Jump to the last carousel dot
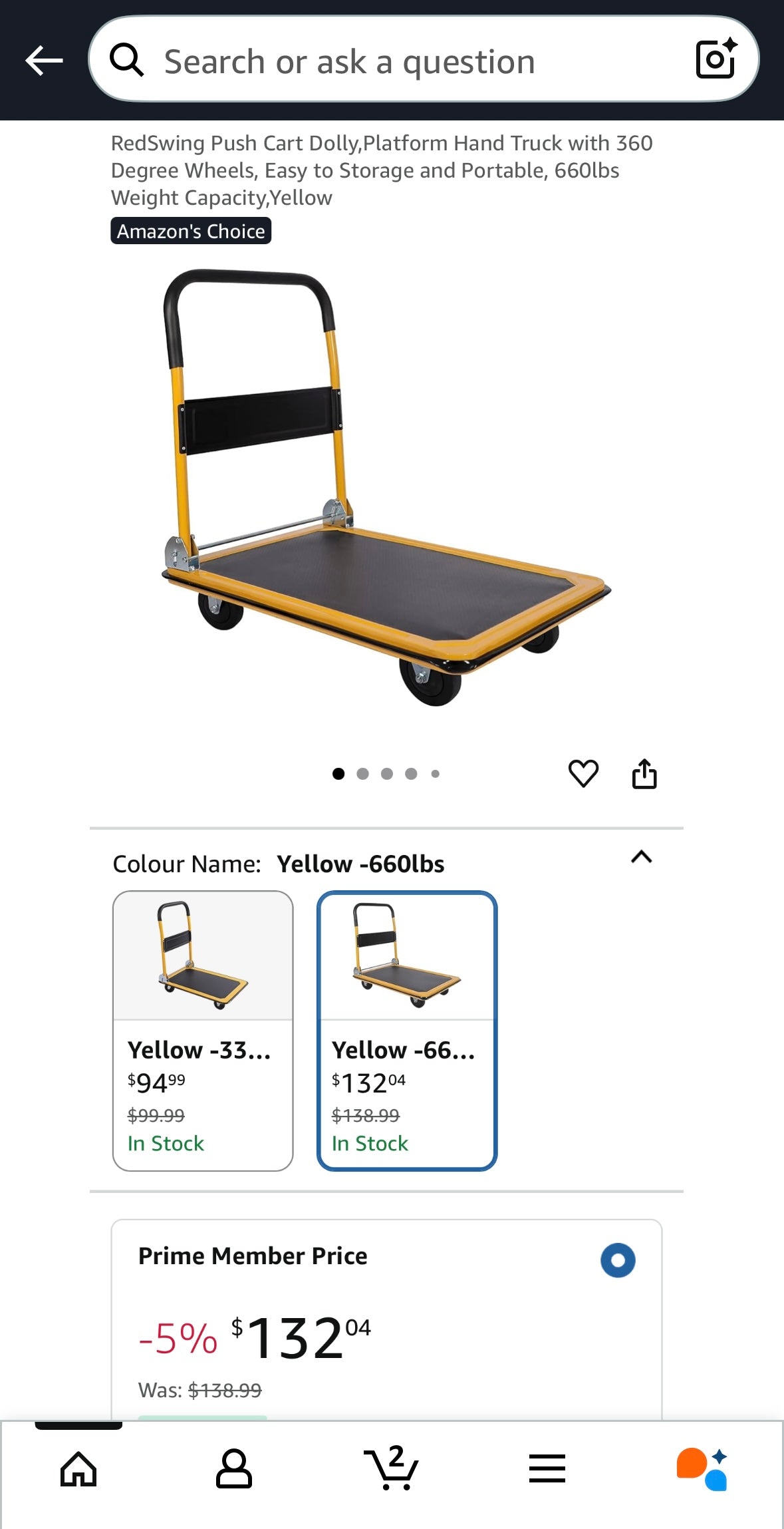The height and width of the screenshot is (1529, 784). click(x=436, y=773)
